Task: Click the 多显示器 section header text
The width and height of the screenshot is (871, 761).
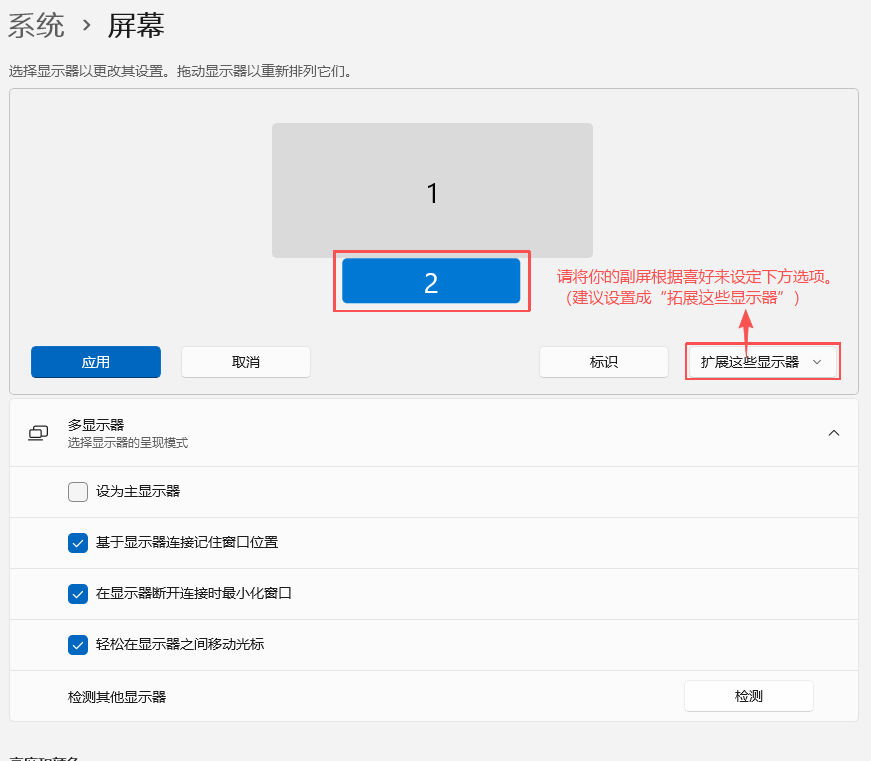Action: 96,425
